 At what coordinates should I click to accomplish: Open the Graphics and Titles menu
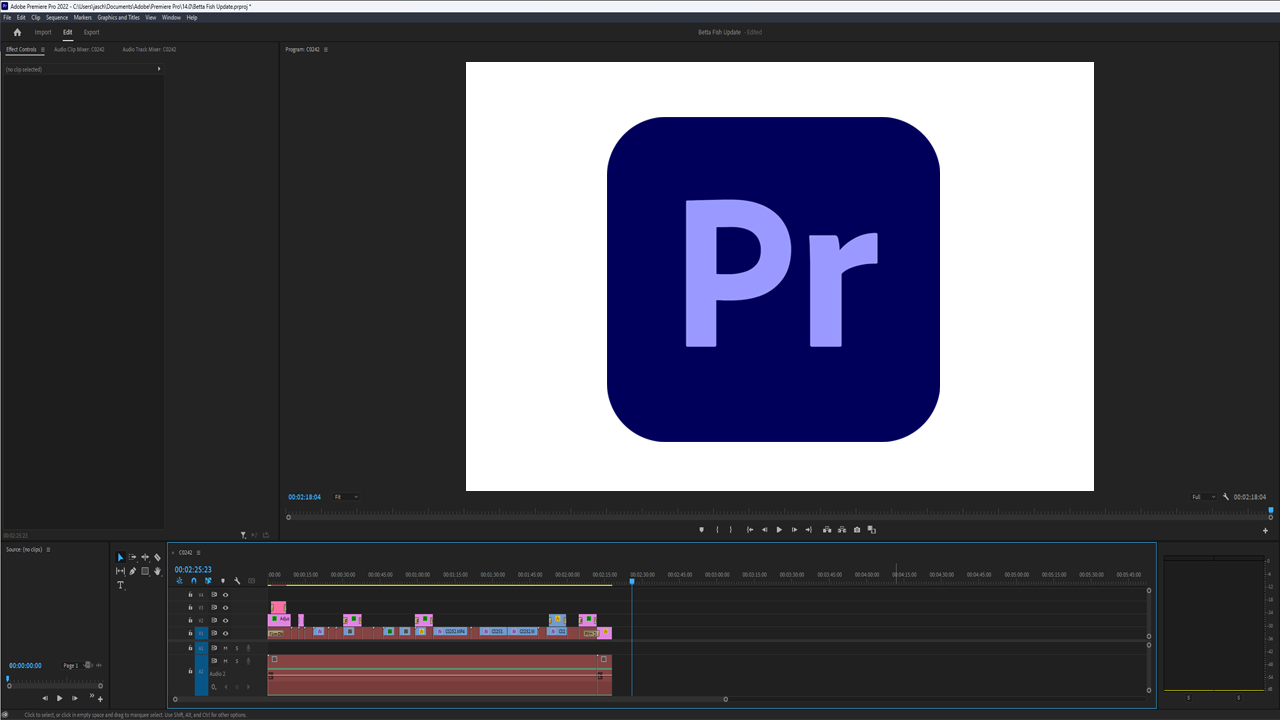click(x=118, y=17)
